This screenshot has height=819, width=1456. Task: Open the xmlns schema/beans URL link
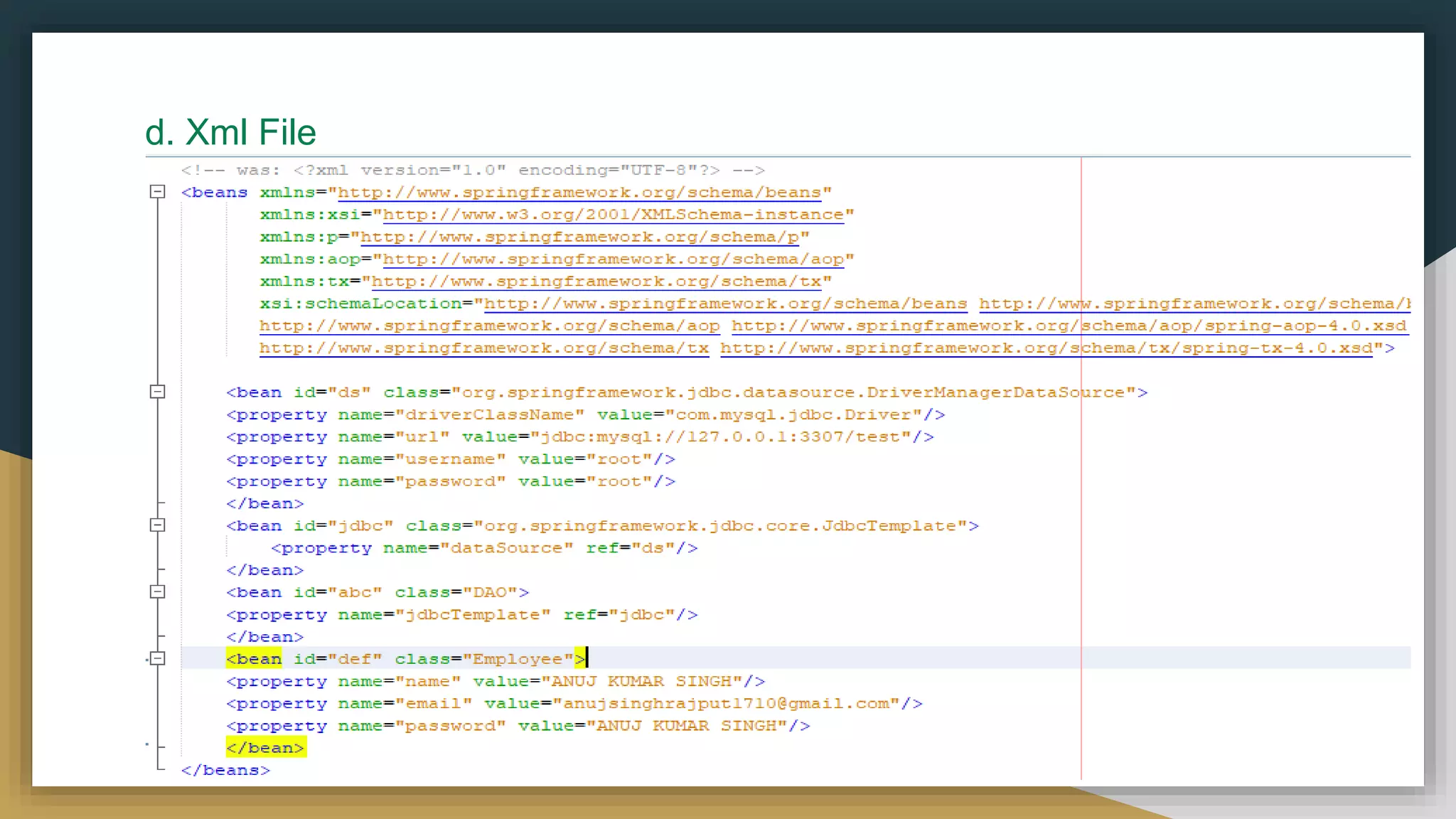[579, 193]
